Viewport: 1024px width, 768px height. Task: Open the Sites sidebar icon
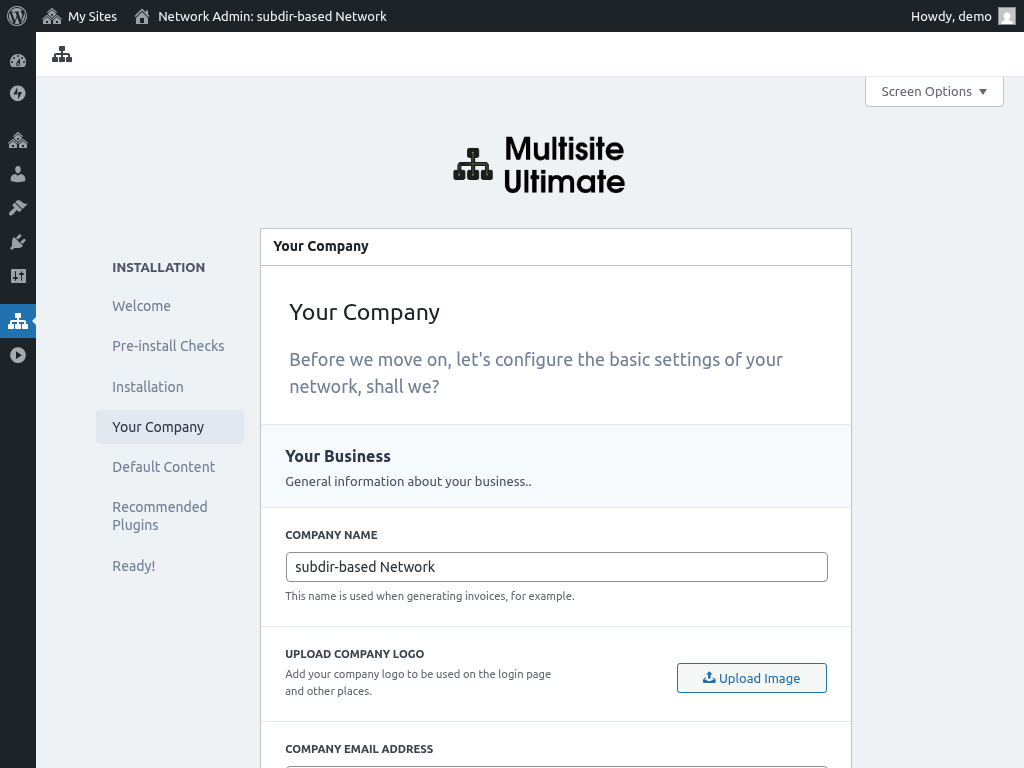(18, 140)
